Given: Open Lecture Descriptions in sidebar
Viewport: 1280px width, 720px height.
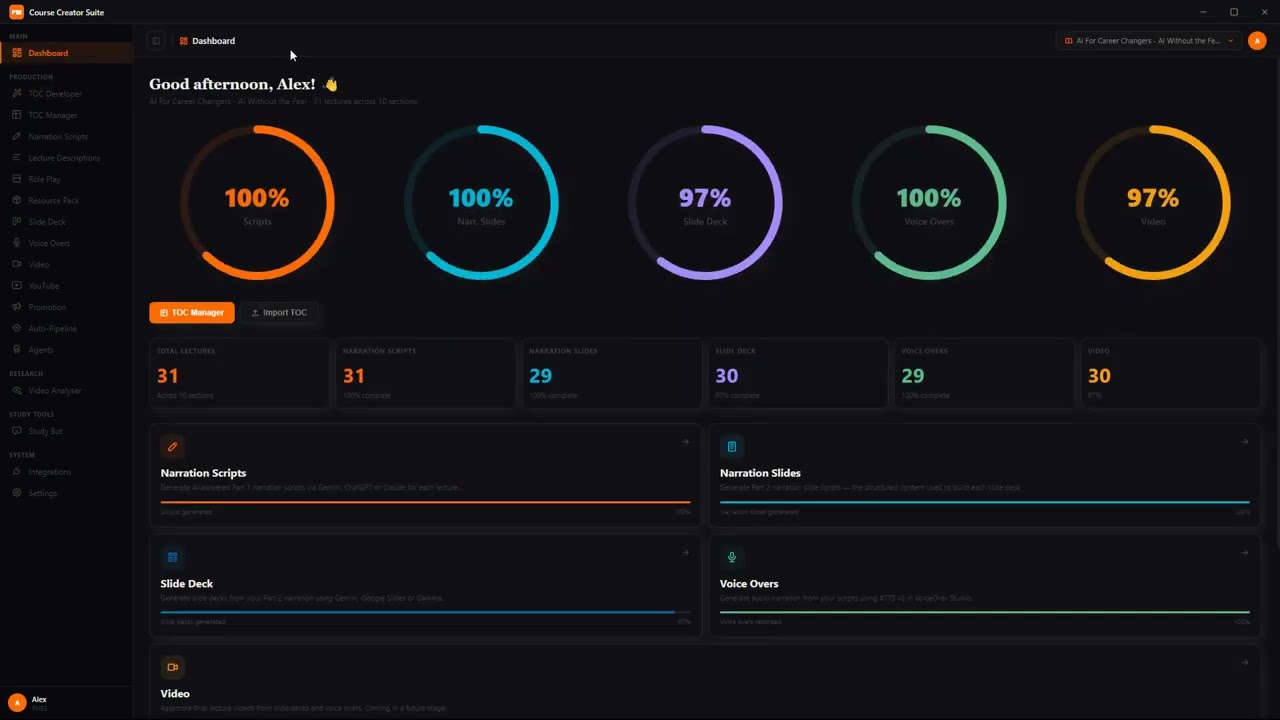Looking at the screenshot, I should coord(66,158).
